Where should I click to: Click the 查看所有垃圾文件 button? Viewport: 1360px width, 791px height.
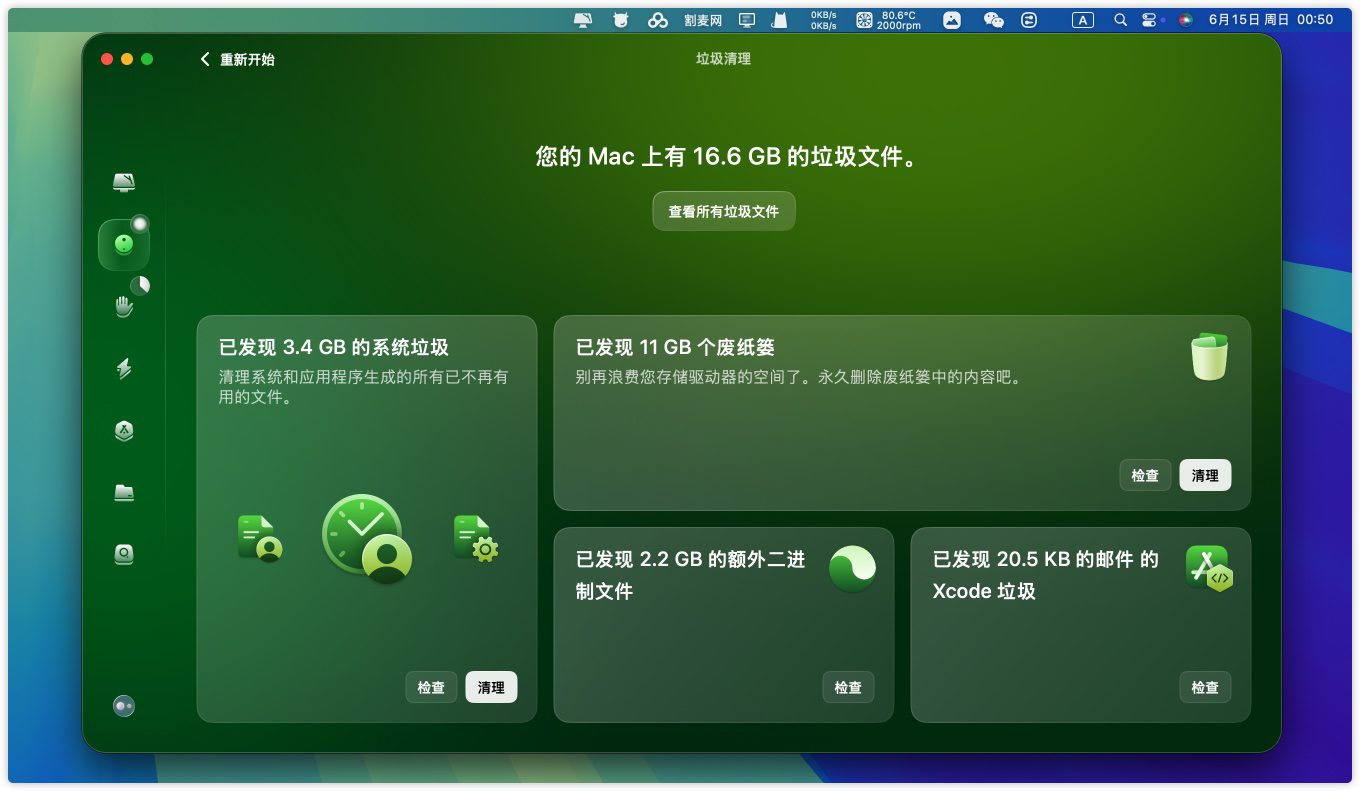coord(724,212)
